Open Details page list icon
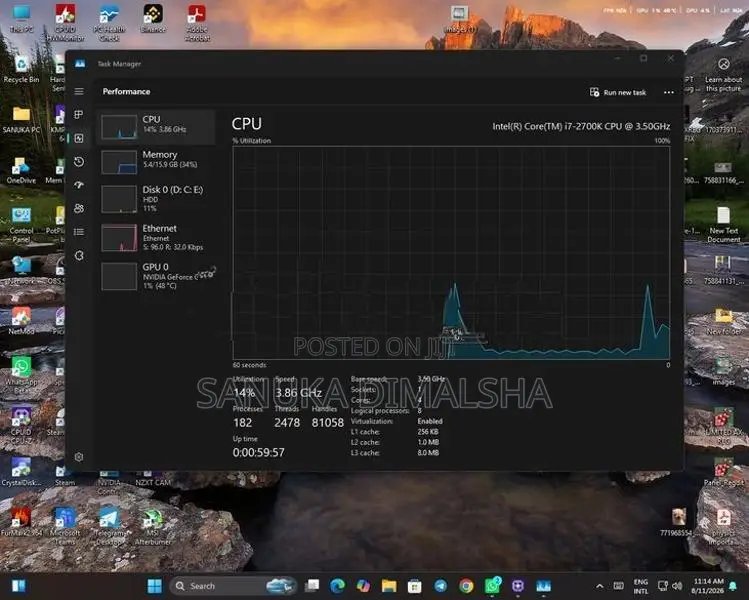The width and height of the screenshot is (749, 600). pyautogui.click(x=79, y=232)
